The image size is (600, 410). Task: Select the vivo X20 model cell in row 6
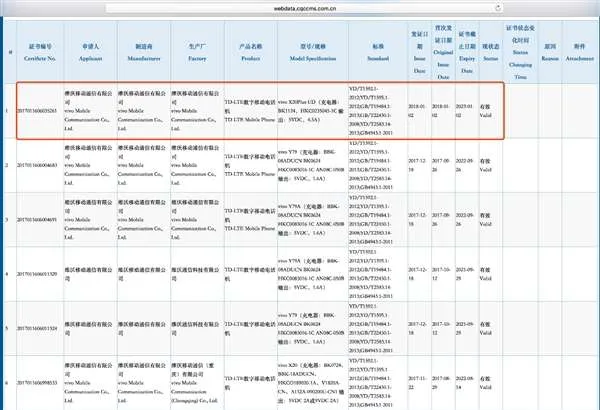click(x=313, y=383)
